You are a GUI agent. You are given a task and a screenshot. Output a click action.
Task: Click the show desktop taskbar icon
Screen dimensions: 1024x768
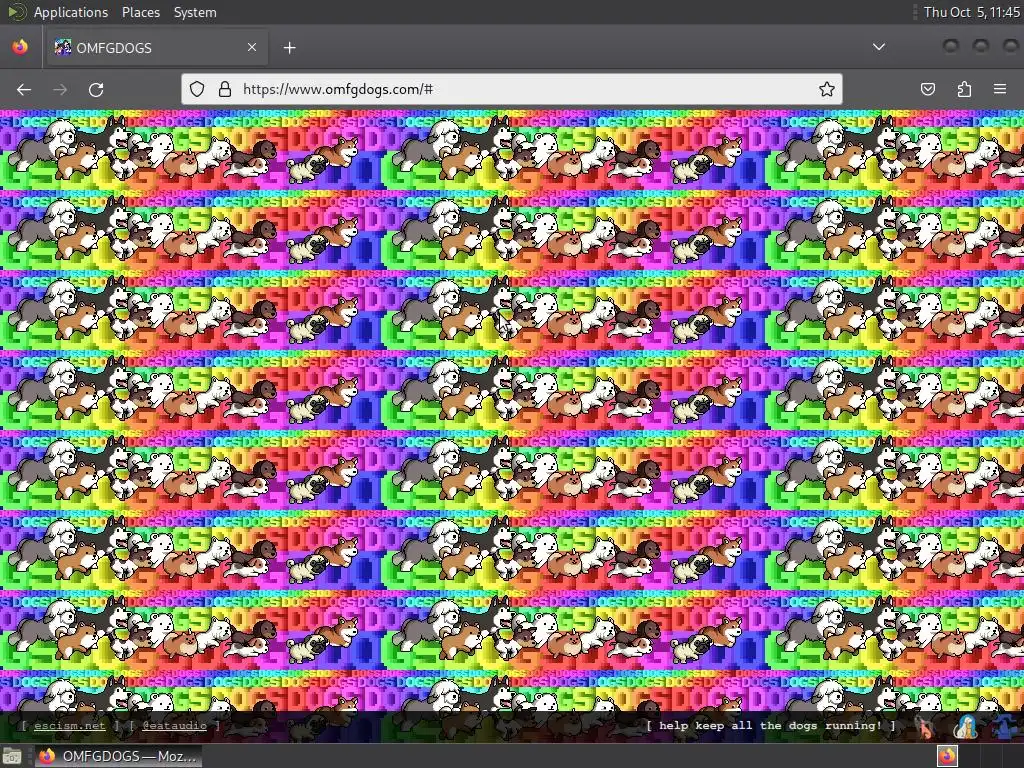point(12,756)
